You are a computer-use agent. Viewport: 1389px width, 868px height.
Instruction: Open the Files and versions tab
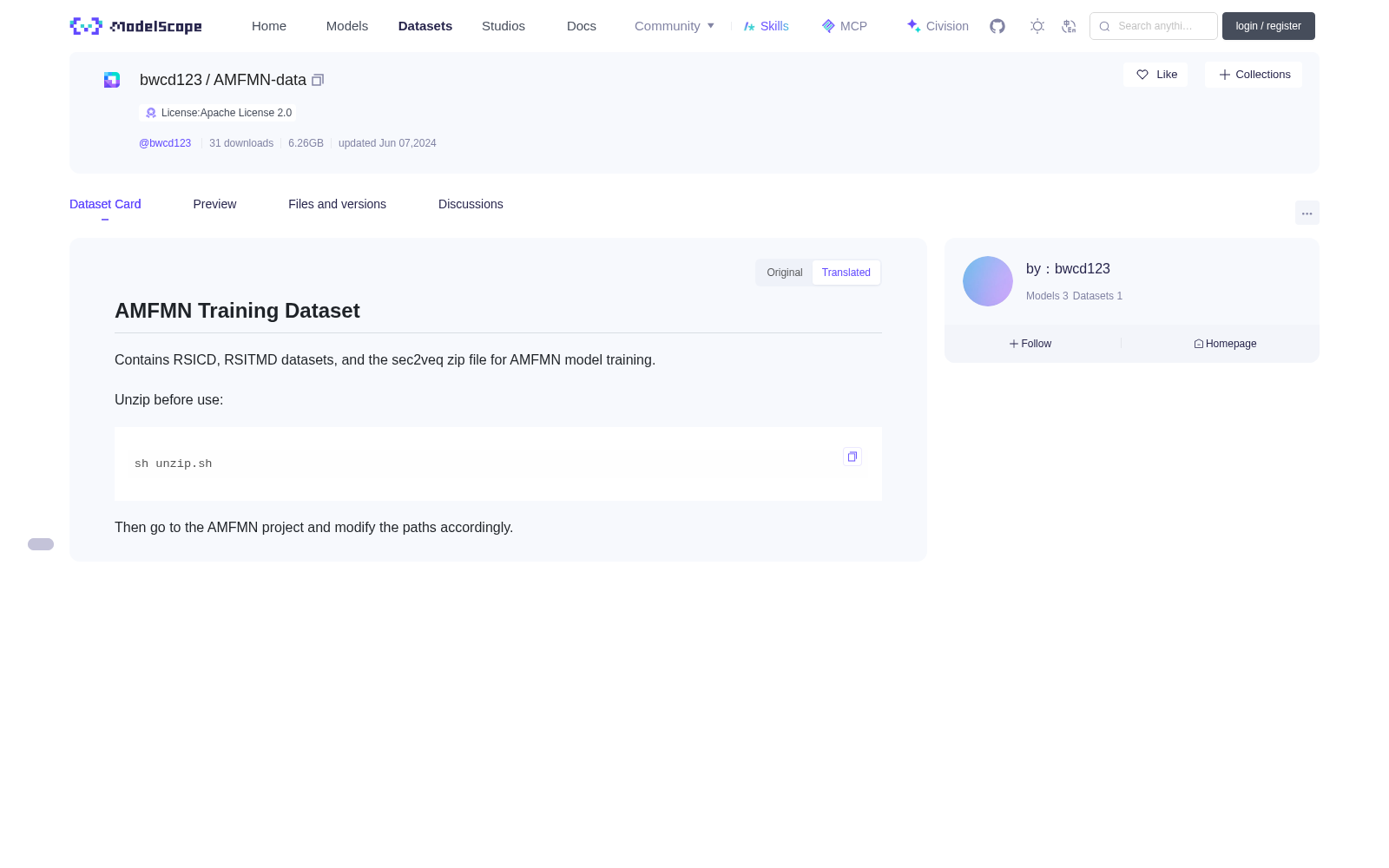(337, 204)
